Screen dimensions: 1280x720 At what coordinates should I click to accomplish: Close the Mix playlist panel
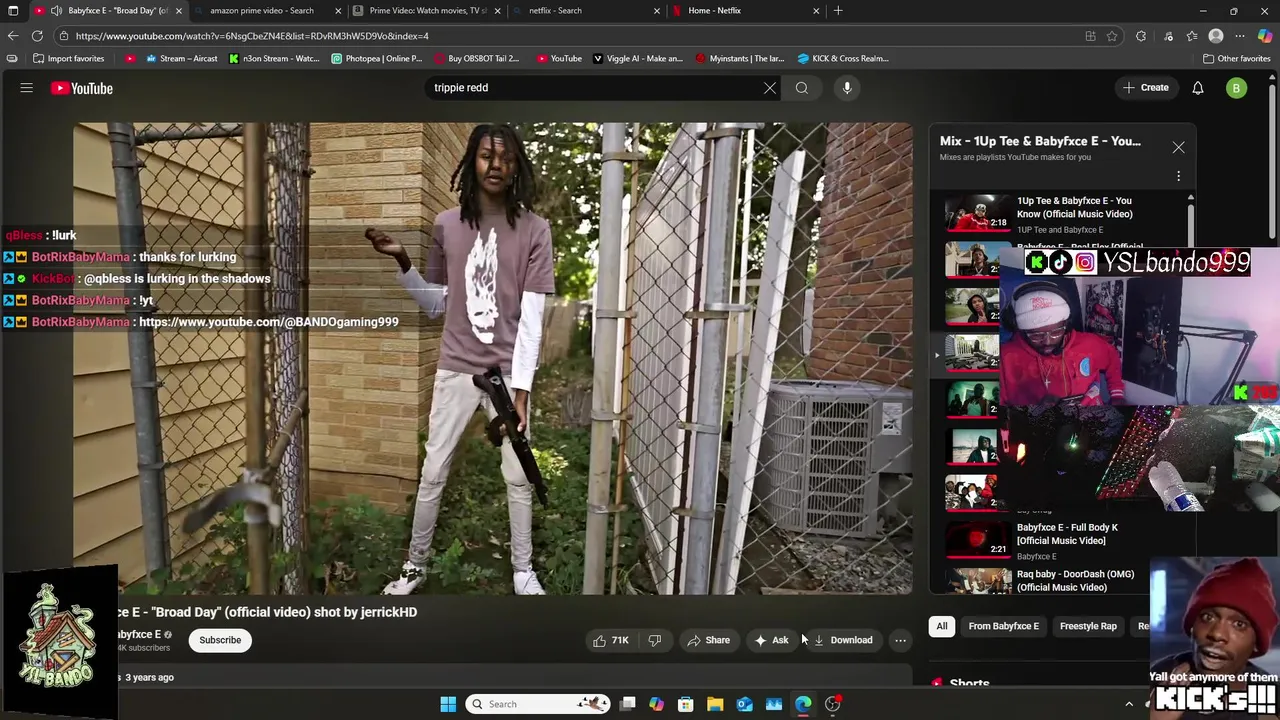(x=1178, y=147)
